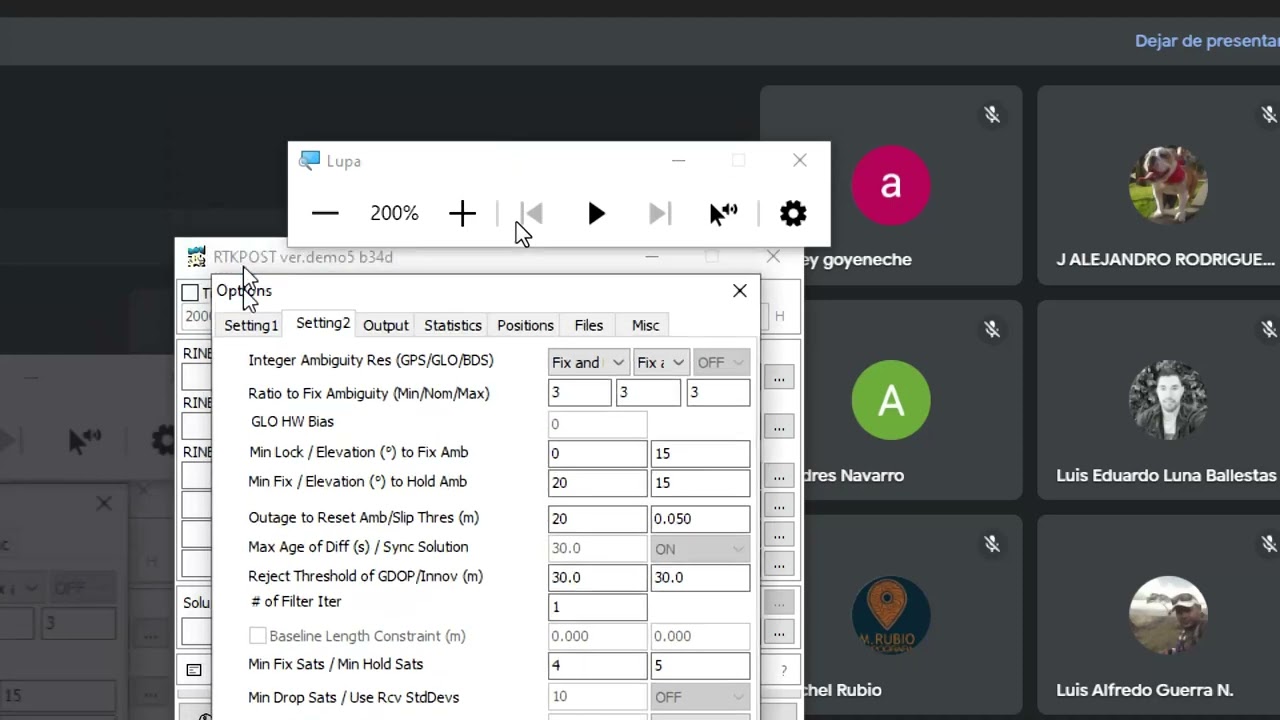This screenshot has height=720, width=1280.
Task: Open the Sync Solution ON dropdown
Action: click(700, 548)
